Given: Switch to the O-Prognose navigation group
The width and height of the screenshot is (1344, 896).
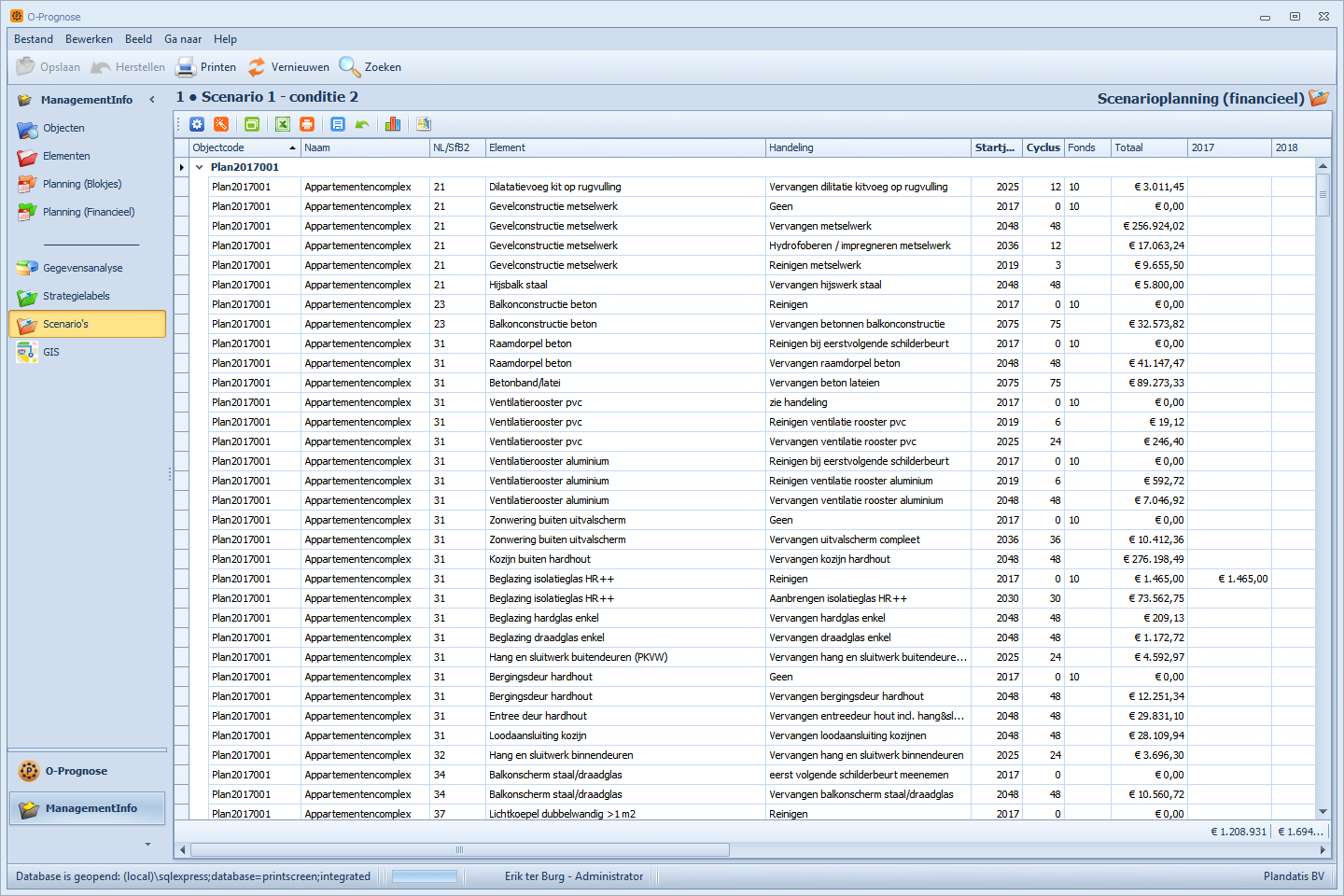Looking at the screenshot, I should (x=87, y=771).
